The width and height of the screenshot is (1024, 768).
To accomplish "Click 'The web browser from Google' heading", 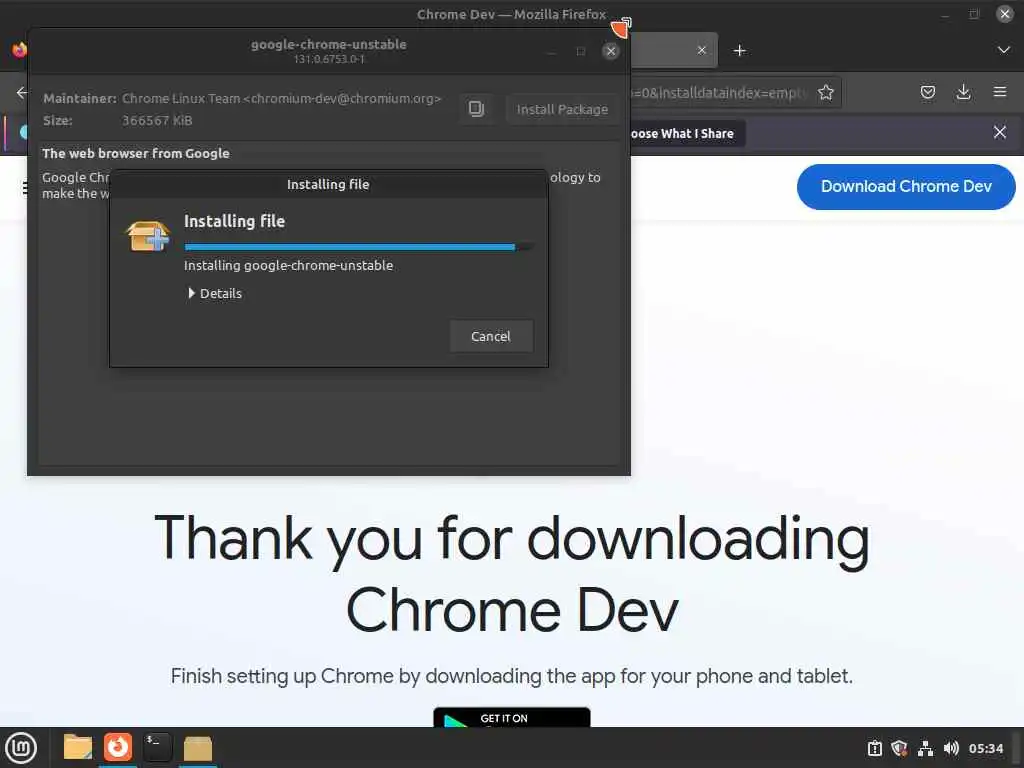I will click(x=136, y=153).
